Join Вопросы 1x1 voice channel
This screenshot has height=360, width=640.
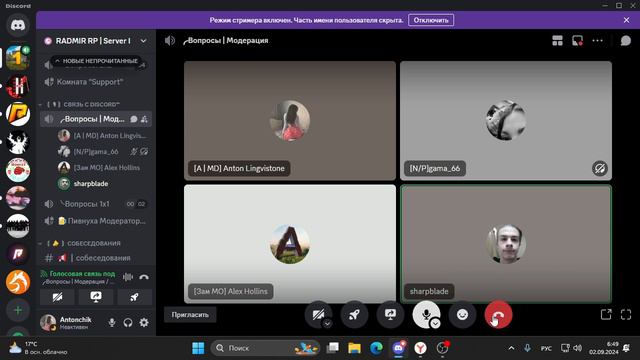click(96, 204)
